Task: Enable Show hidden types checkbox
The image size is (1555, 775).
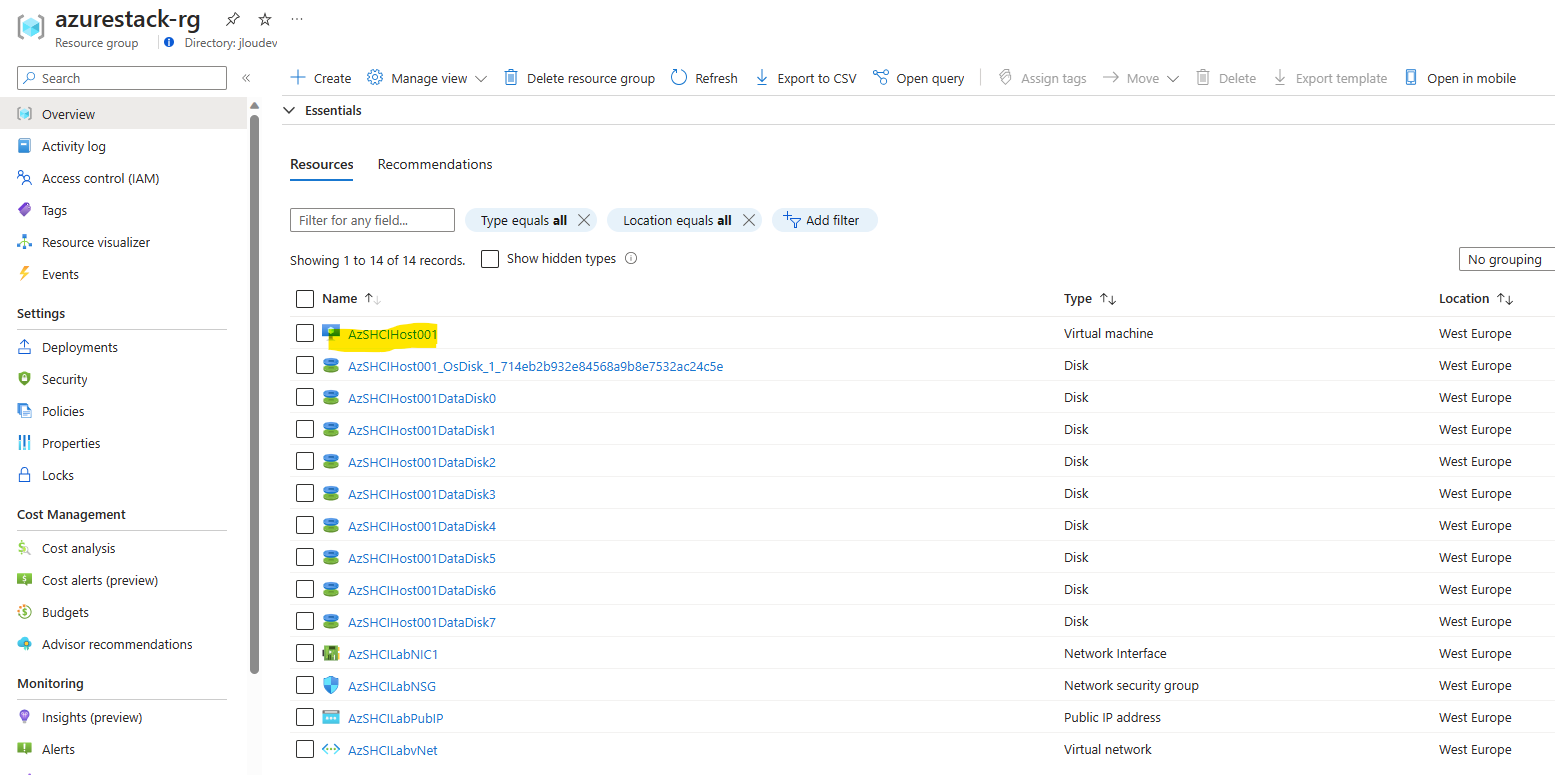Action: pyautogui.click(x=490, y=259)
